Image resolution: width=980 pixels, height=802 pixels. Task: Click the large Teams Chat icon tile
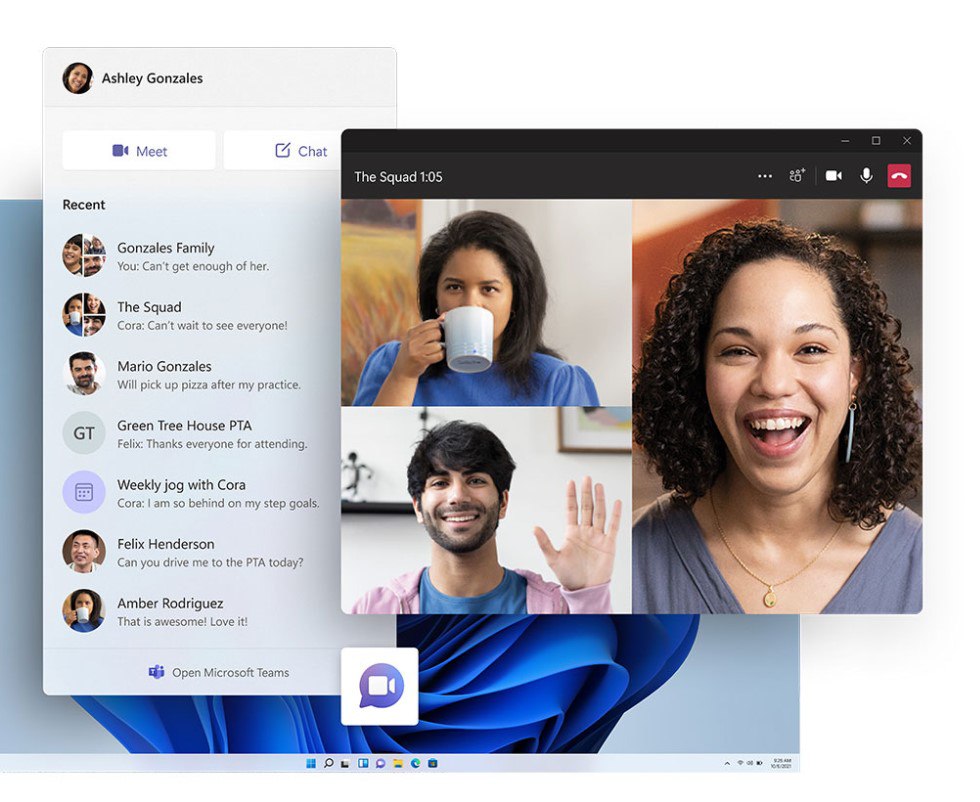tap(380, 686)
